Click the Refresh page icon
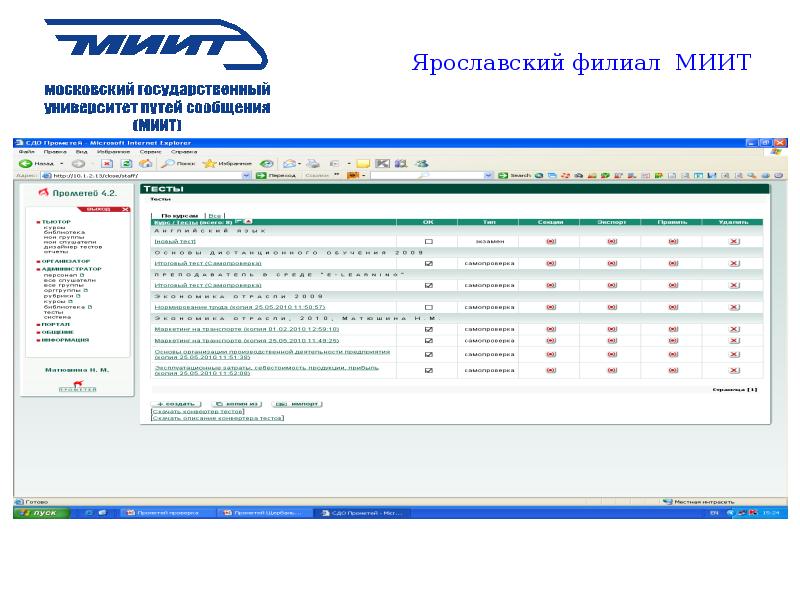The image size is (800, 600). [127, 163]
